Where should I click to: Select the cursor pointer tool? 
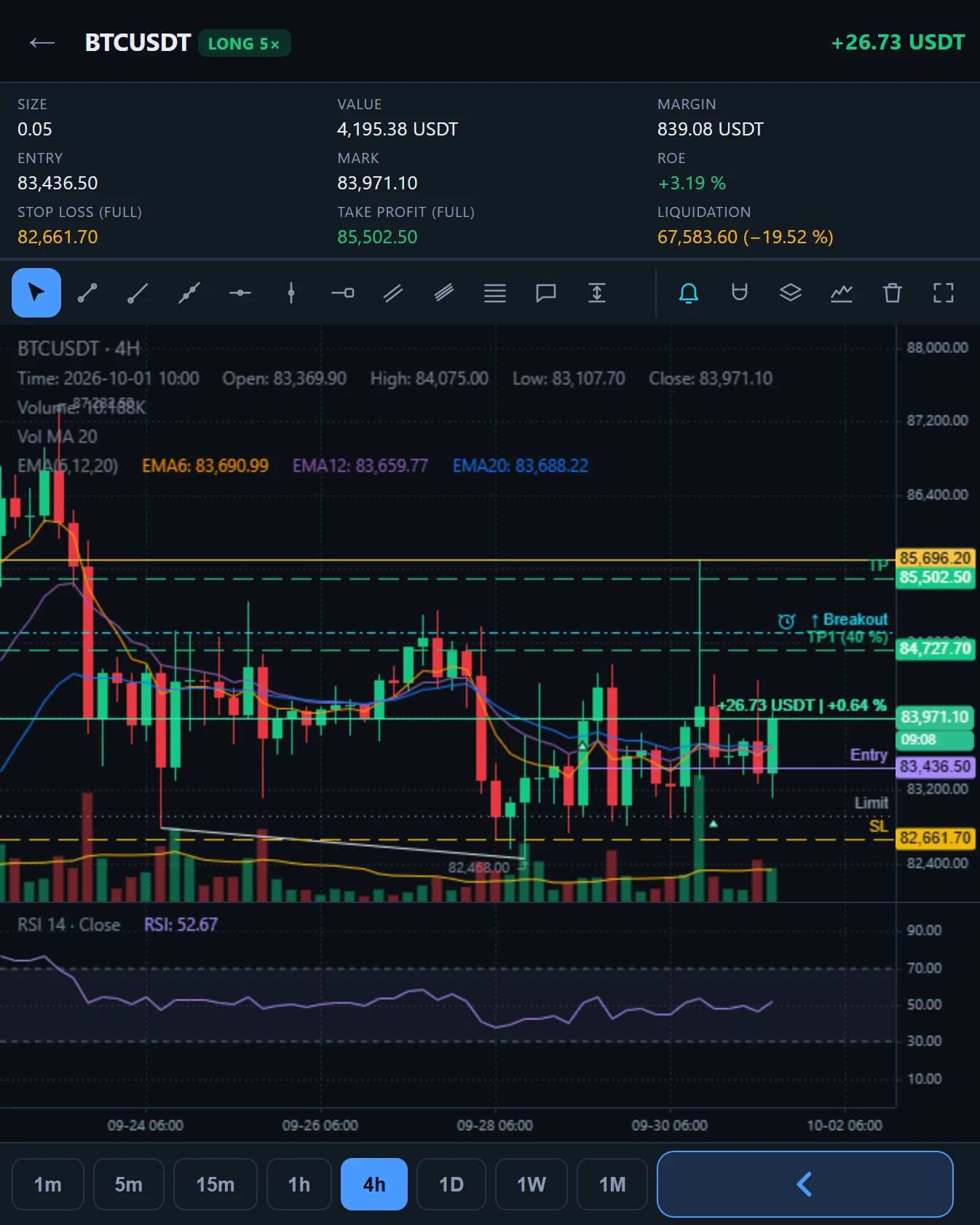pos(36,293)
